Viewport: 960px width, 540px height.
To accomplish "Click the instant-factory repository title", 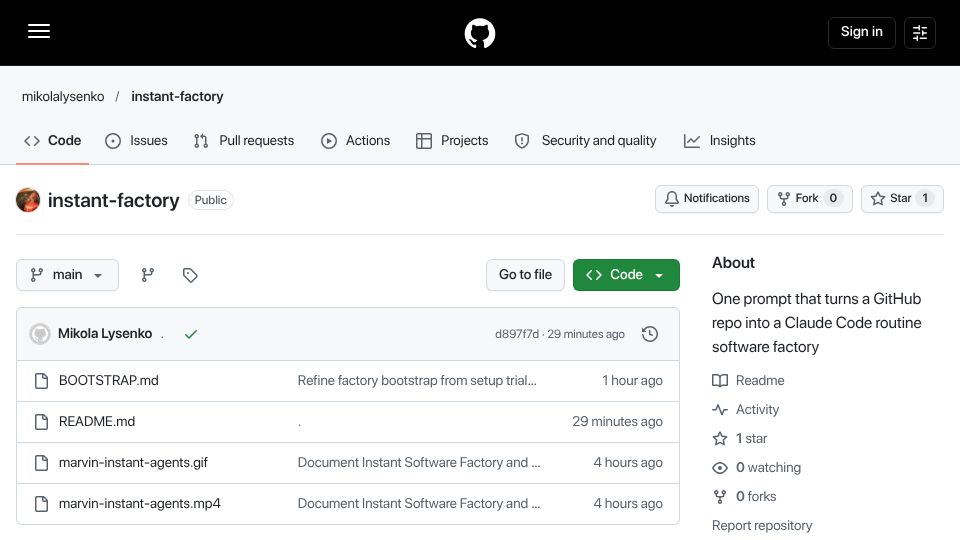I will click(113, 200).
